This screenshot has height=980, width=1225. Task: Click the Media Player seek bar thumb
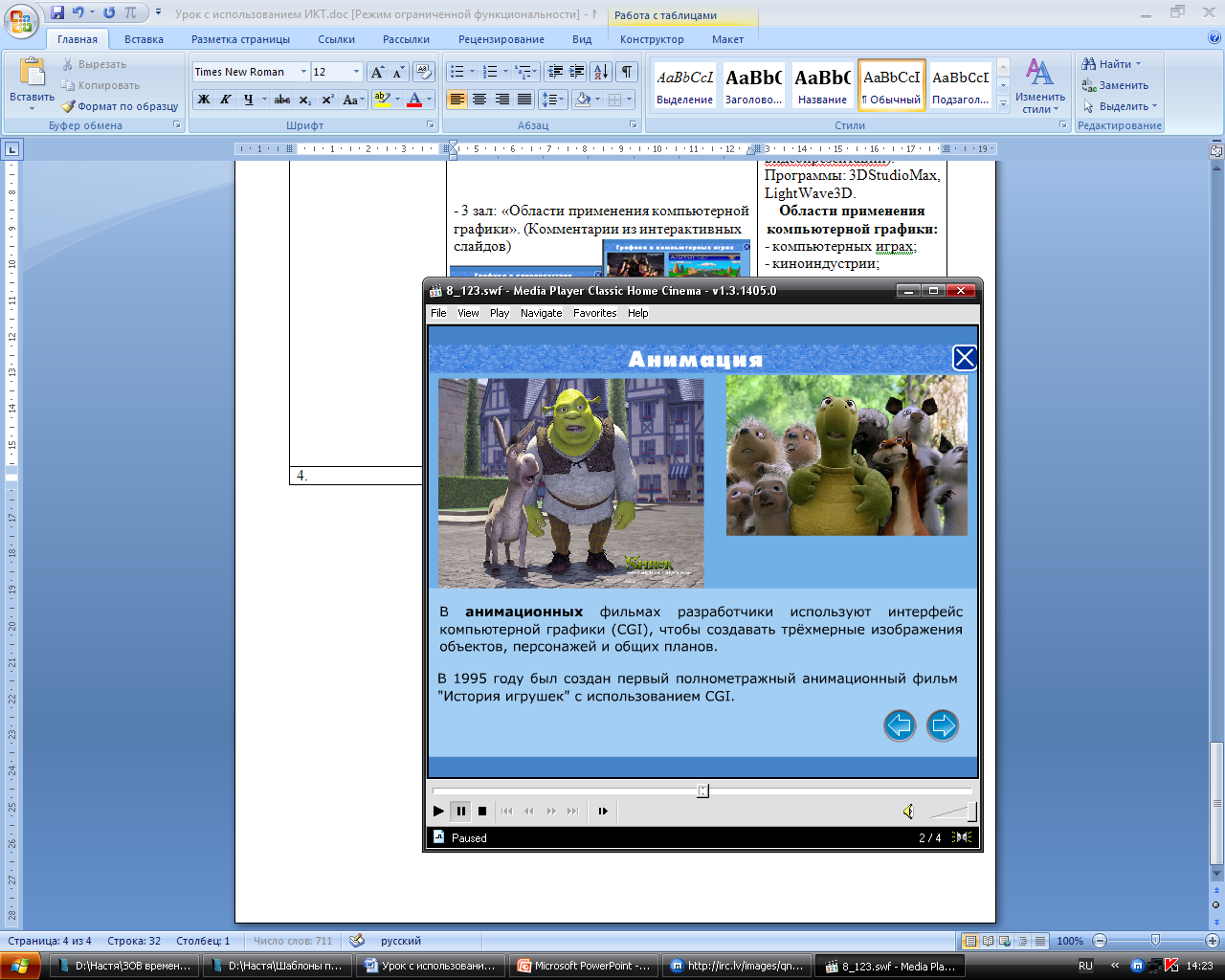(702, 791)
